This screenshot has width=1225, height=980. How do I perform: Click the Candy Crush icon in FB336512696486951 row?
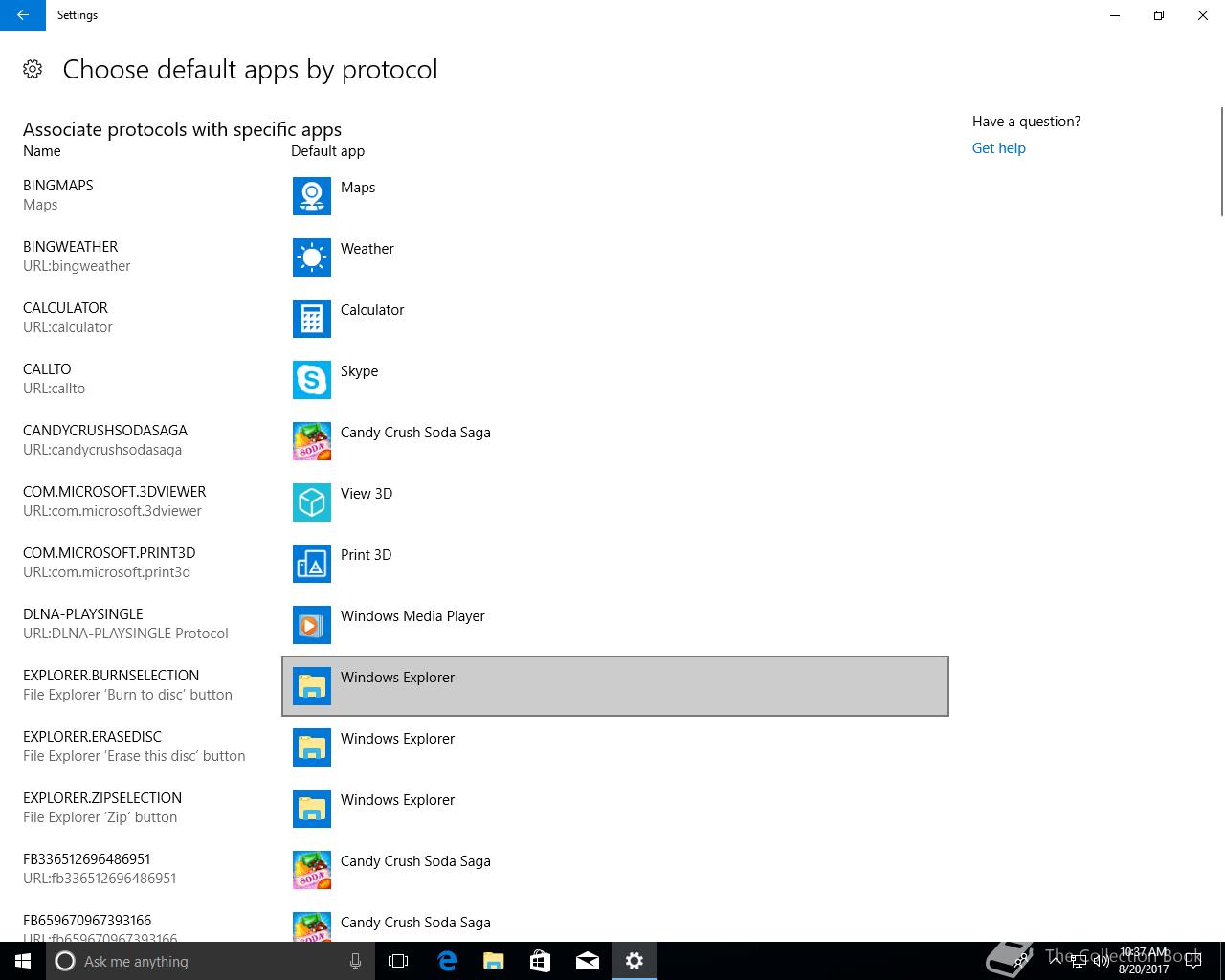point(312,870)
